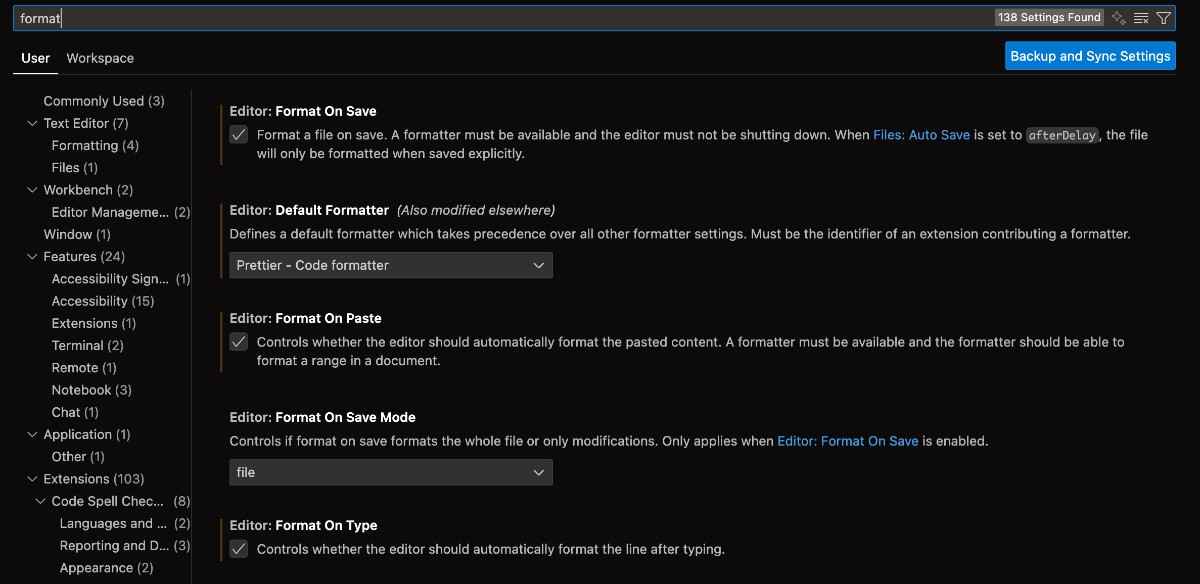
Task: Click the 138 Settings Found badge
Action: click(x=1048, y=17)
